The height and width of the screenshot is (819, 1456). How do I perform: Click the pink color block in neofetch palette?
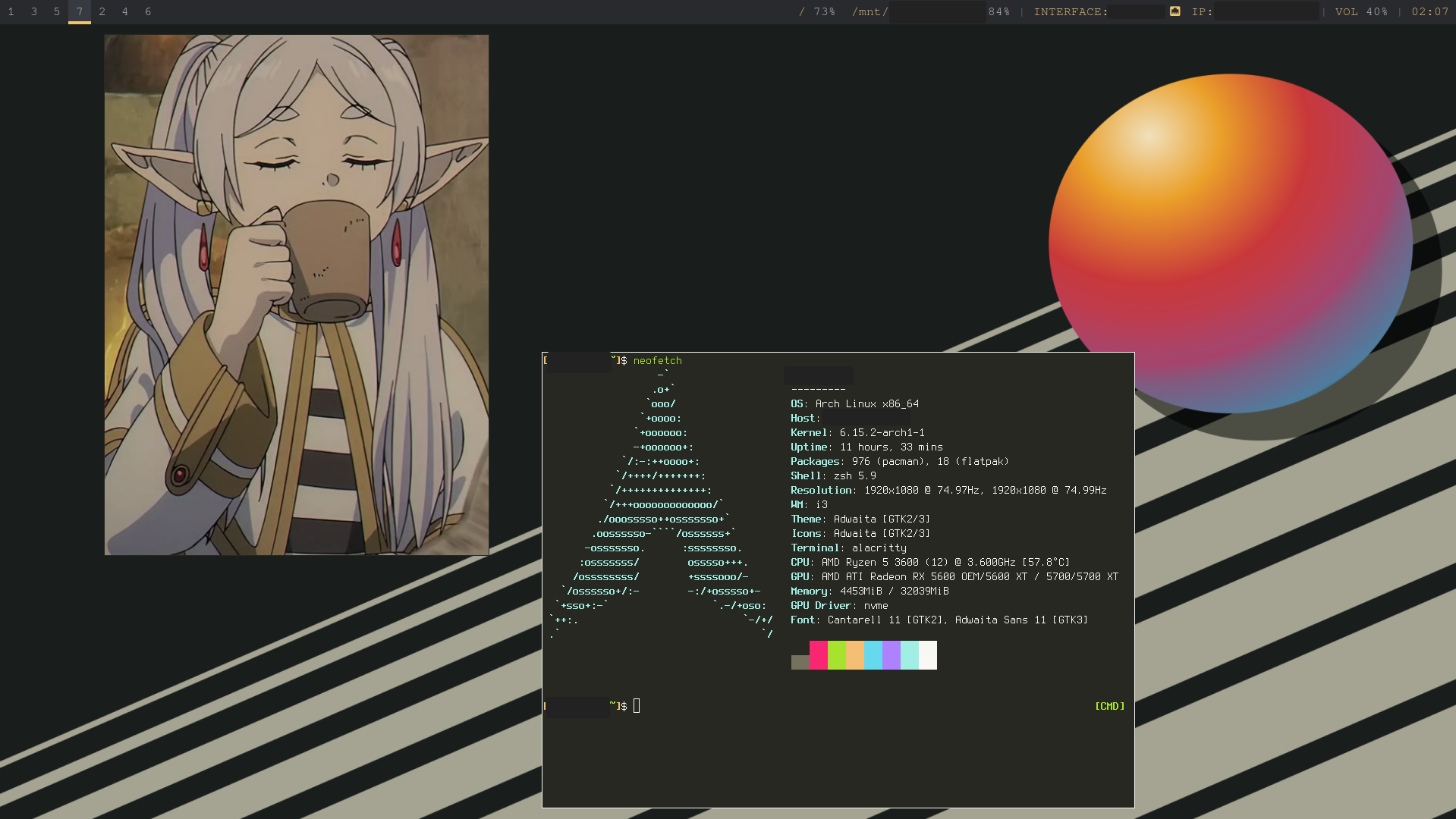819,655
